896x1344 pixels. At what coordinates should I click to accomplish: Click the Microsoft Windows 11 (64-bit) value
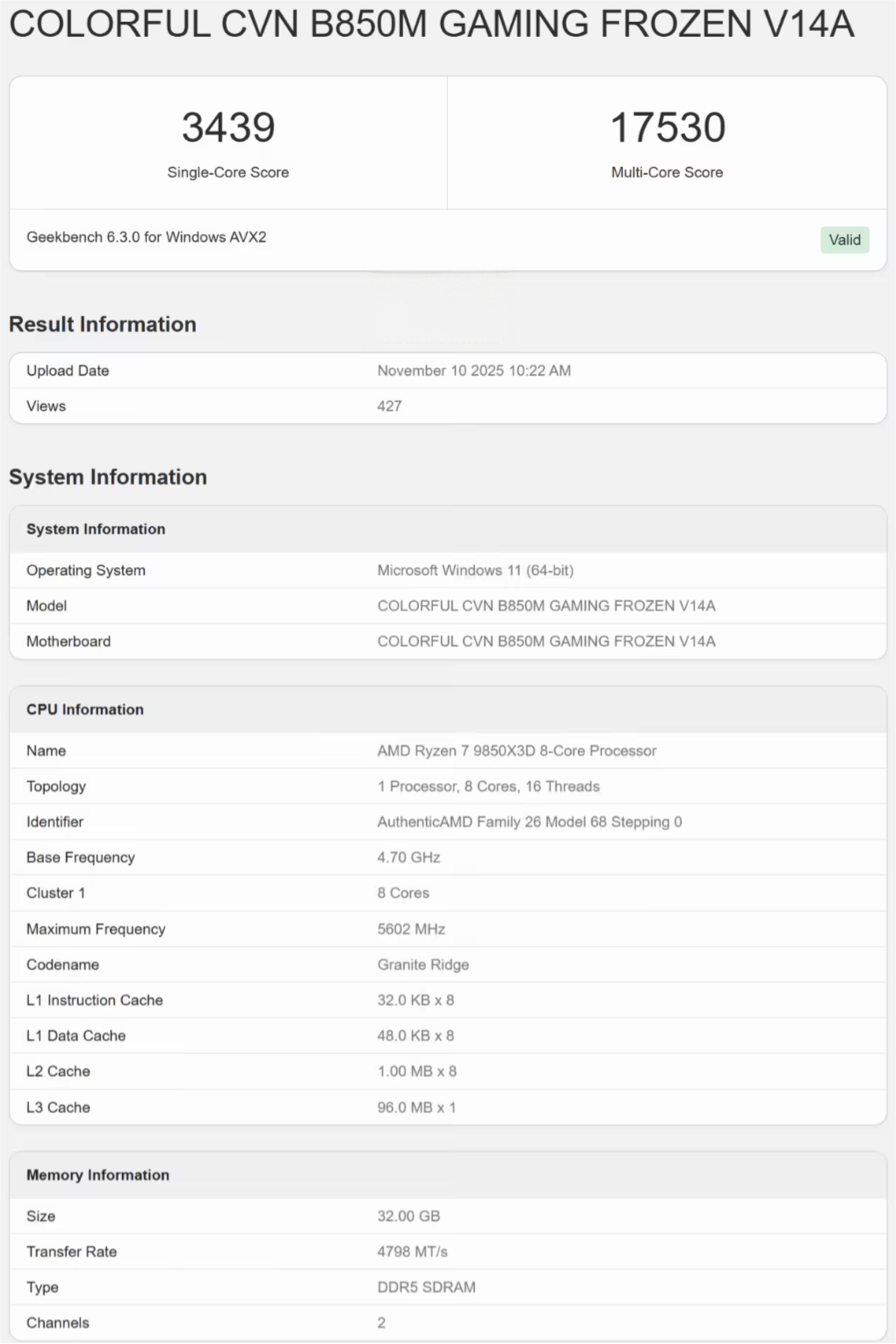click(475, 570)
